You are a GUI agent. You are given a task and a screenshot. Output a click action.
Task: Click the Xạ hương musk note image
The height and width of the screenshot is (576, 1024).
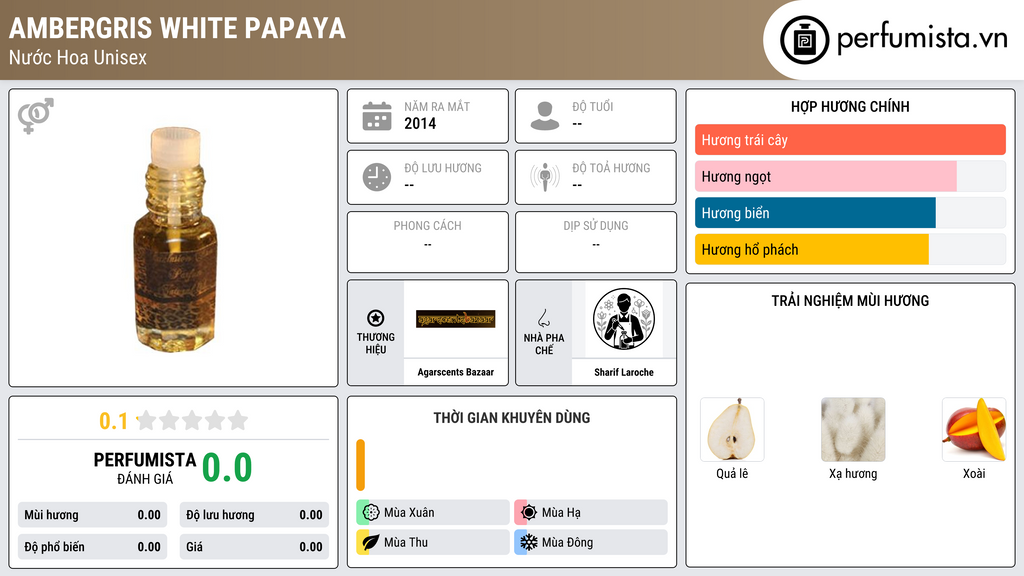coord(853,430)
